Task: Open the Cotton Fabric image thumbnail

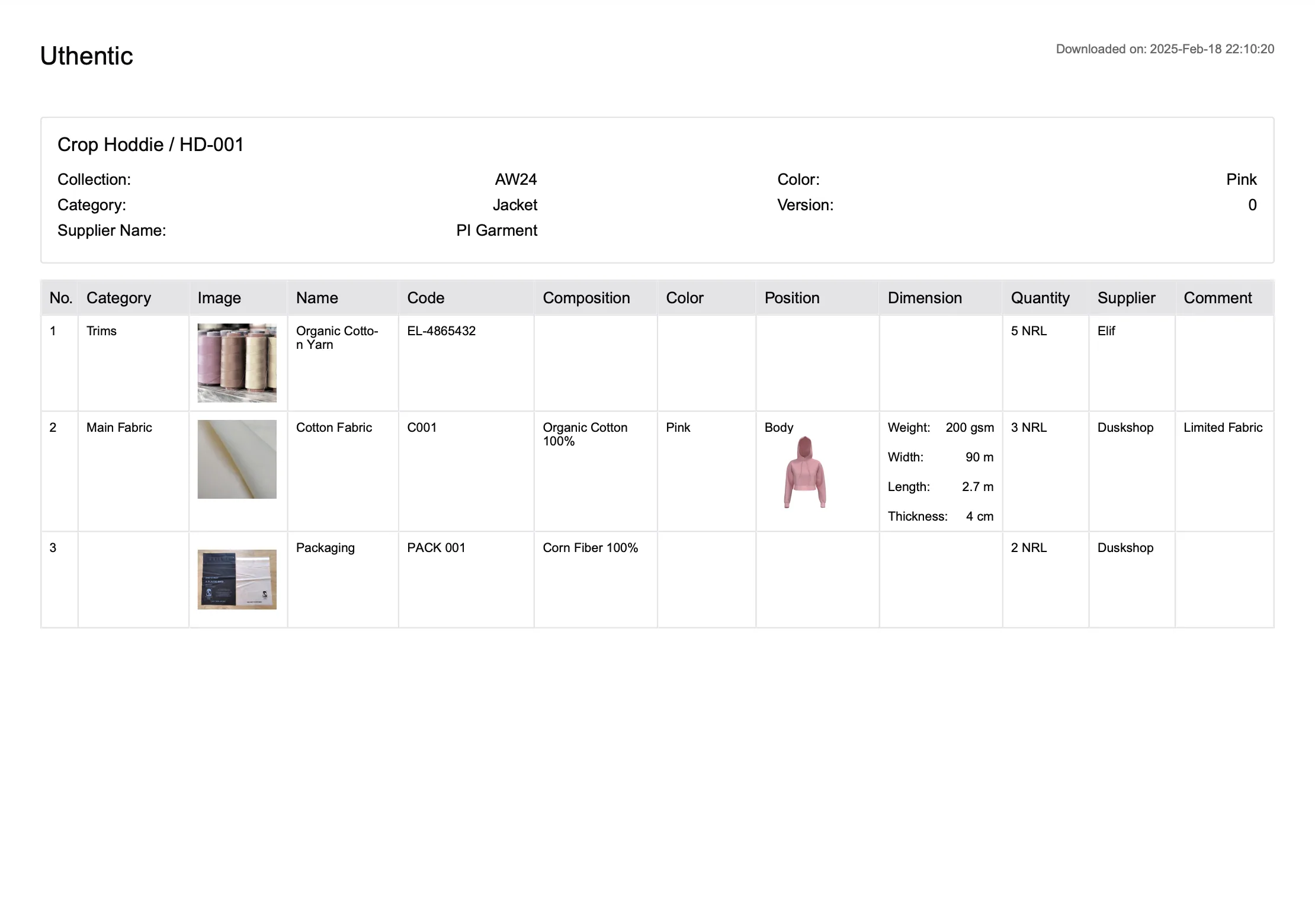Action: pos(237,459)
